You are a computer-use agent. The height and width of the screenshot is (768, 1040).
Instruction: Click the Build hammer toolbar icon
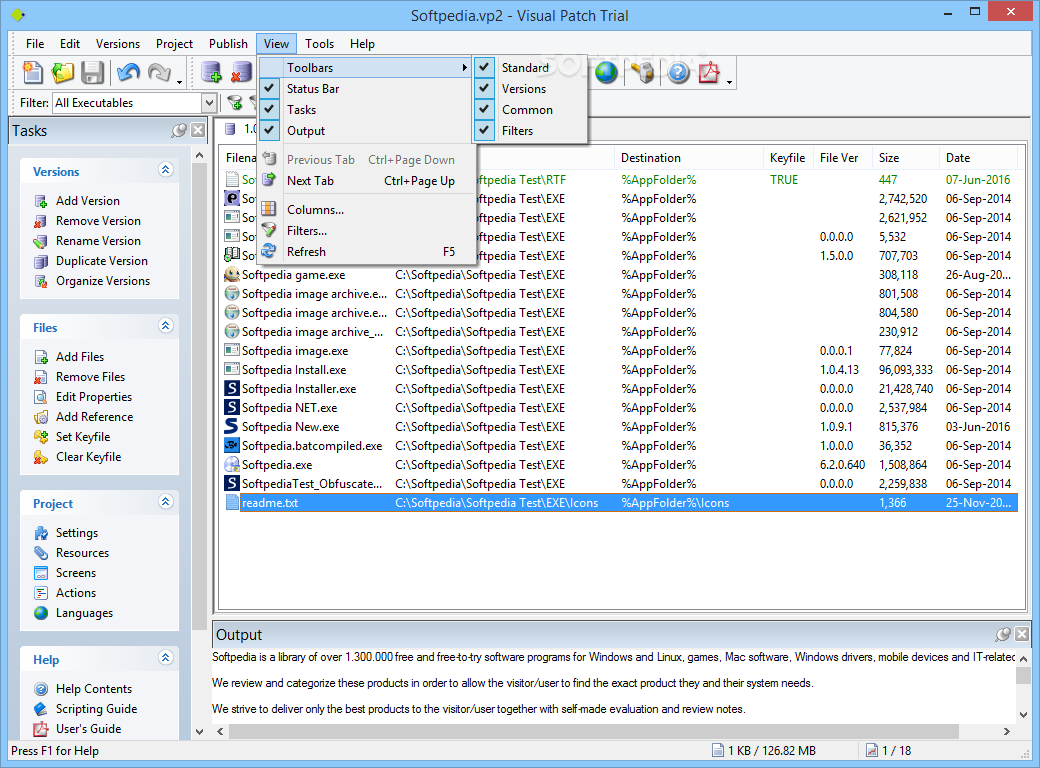(642, 72)
